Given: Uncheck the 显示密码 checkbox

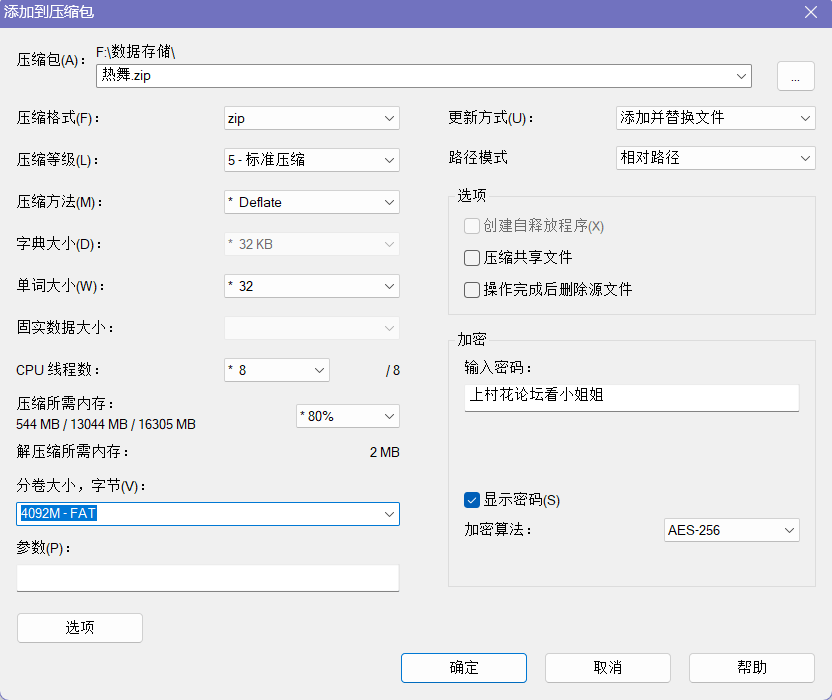Looking at the screenshot, I should (472, 500).
